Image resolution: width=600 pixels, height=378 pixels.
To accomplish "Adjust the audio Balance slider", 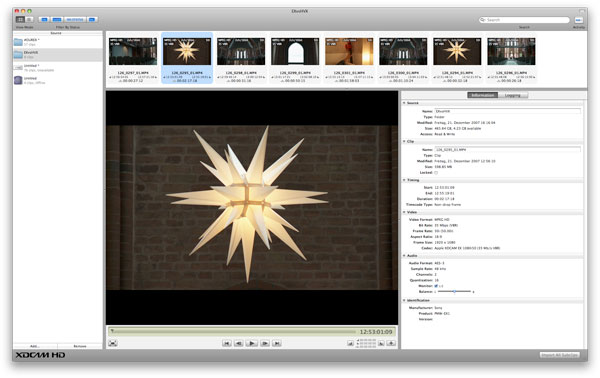I will tap(454, 292).
